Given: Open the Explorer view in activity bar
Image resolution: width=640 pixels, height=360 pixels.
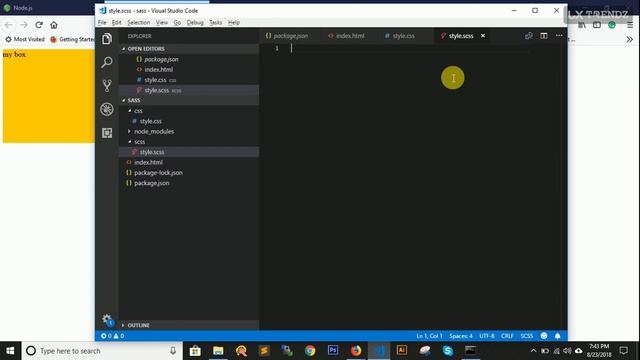Looking at the screenshot, I should point(107,39).
